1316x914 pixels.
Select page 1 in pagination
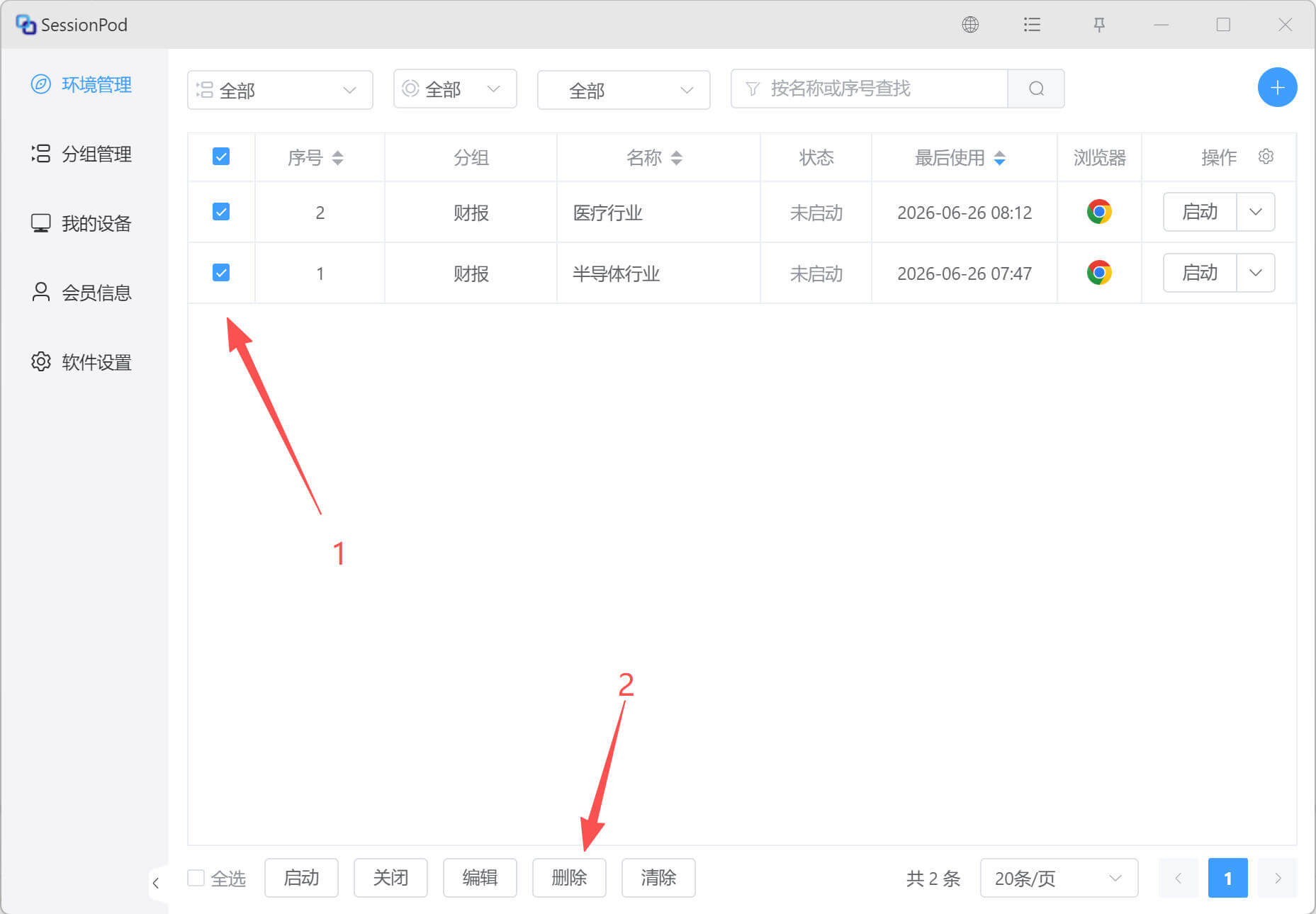pyautogui.click(x=1227, y=879)
